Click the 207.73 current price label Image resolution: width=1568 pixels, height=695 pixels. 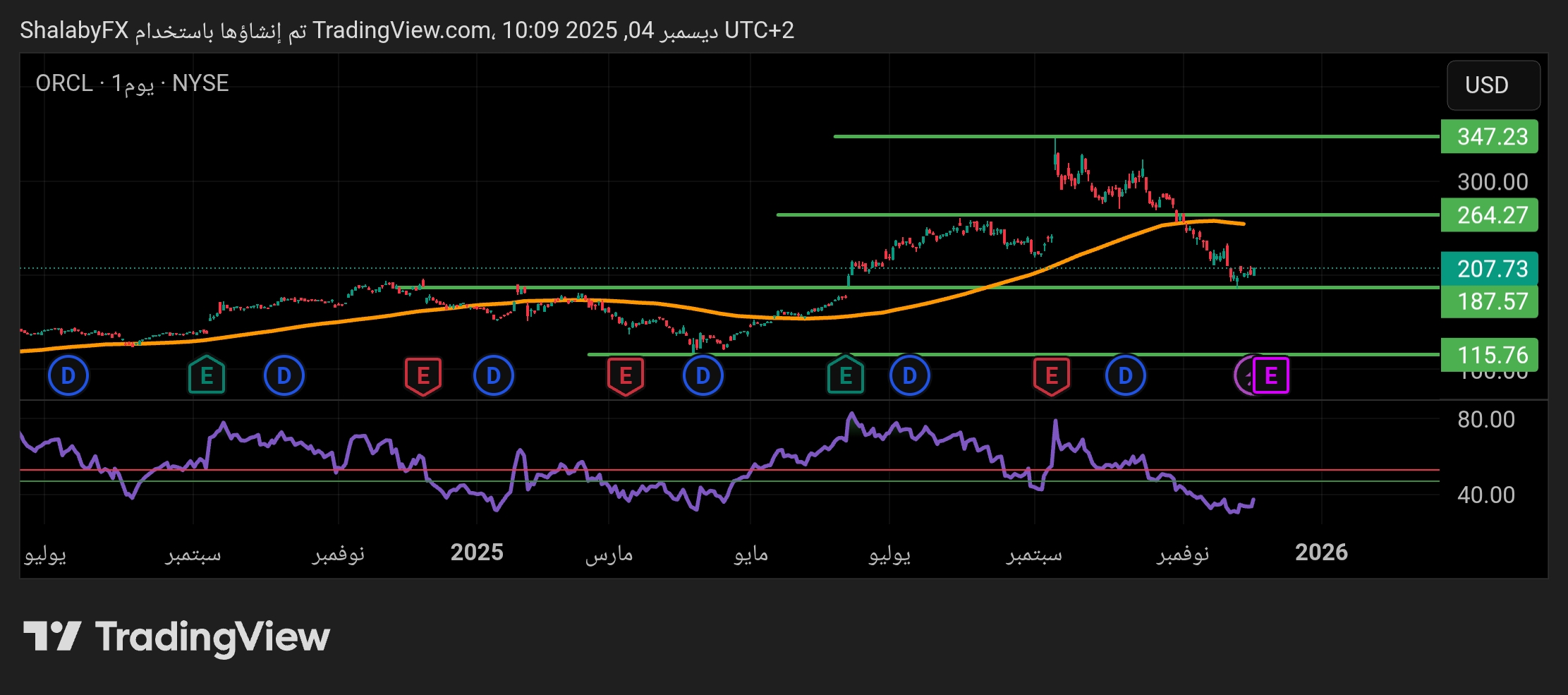coord(1490,269)
